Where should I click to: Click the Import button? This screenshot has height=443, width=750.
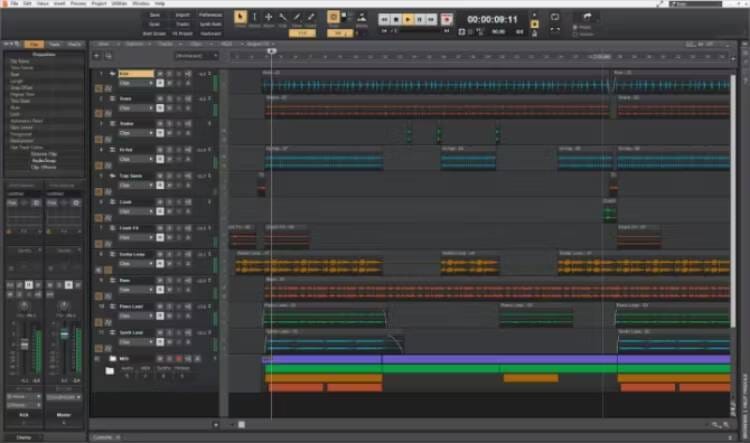pyautogui.click(x=182, y=15)
